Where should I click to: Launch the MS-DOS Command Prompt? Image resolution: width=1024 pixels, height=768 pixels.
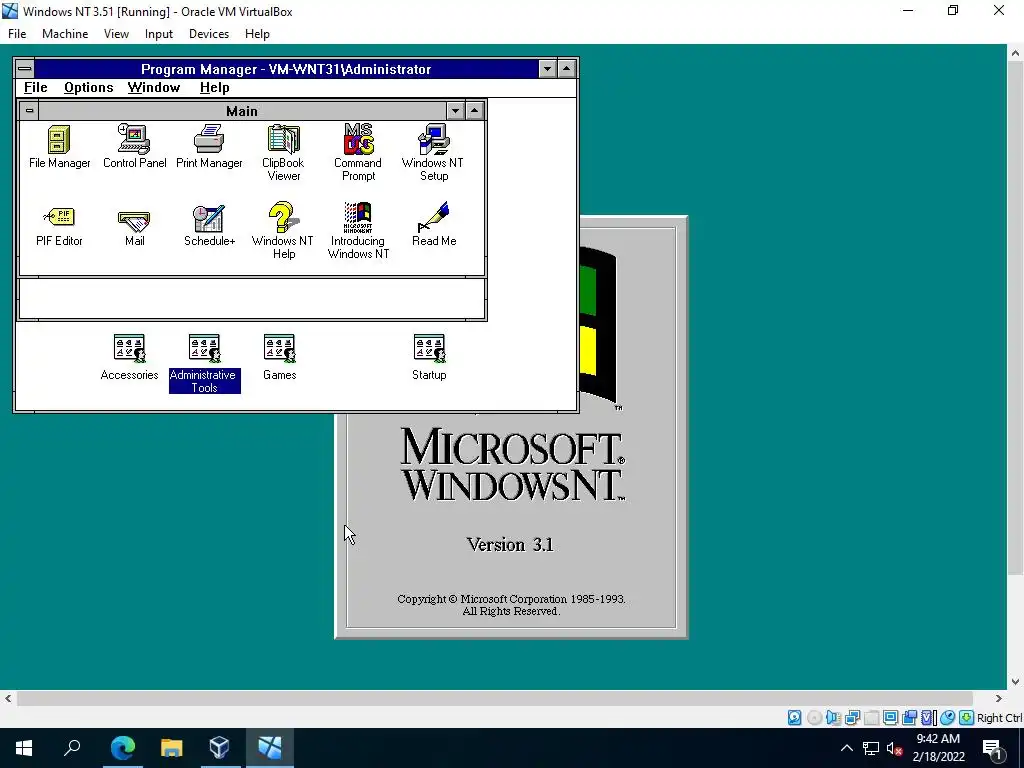[x=358, y=153]
